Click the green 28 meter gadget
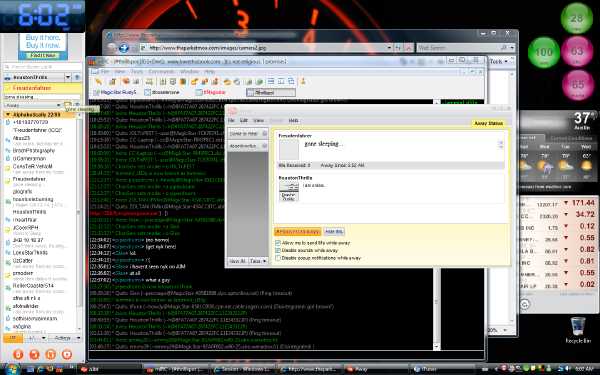This screenshot has width=600, height=375. point(577,18)
